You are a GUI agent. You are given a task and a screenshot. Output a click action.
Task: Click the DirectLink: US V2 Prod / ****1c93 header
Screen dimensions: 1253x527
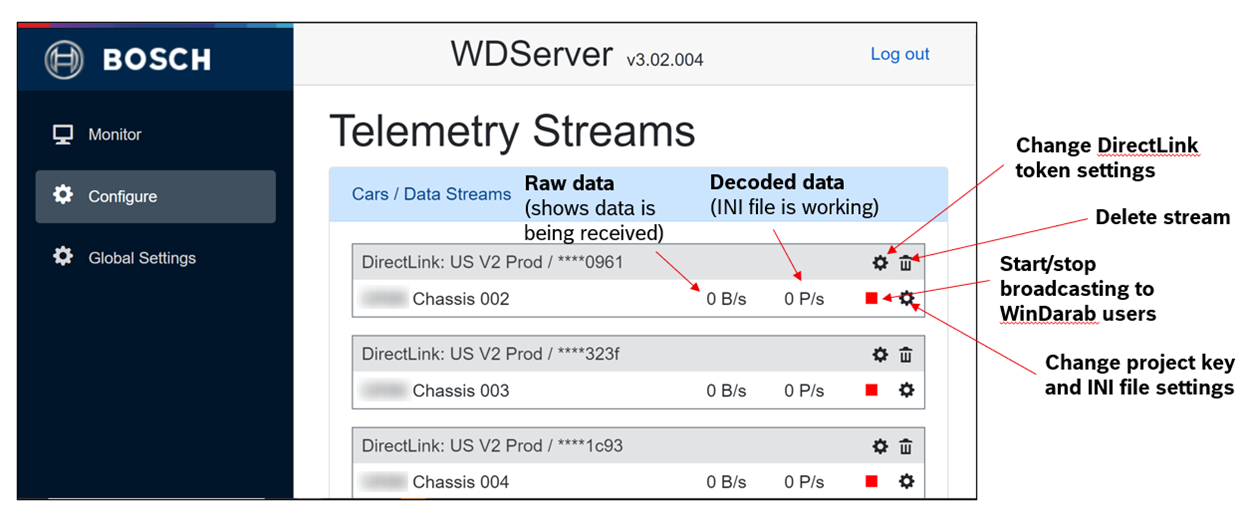coord(492,446)
